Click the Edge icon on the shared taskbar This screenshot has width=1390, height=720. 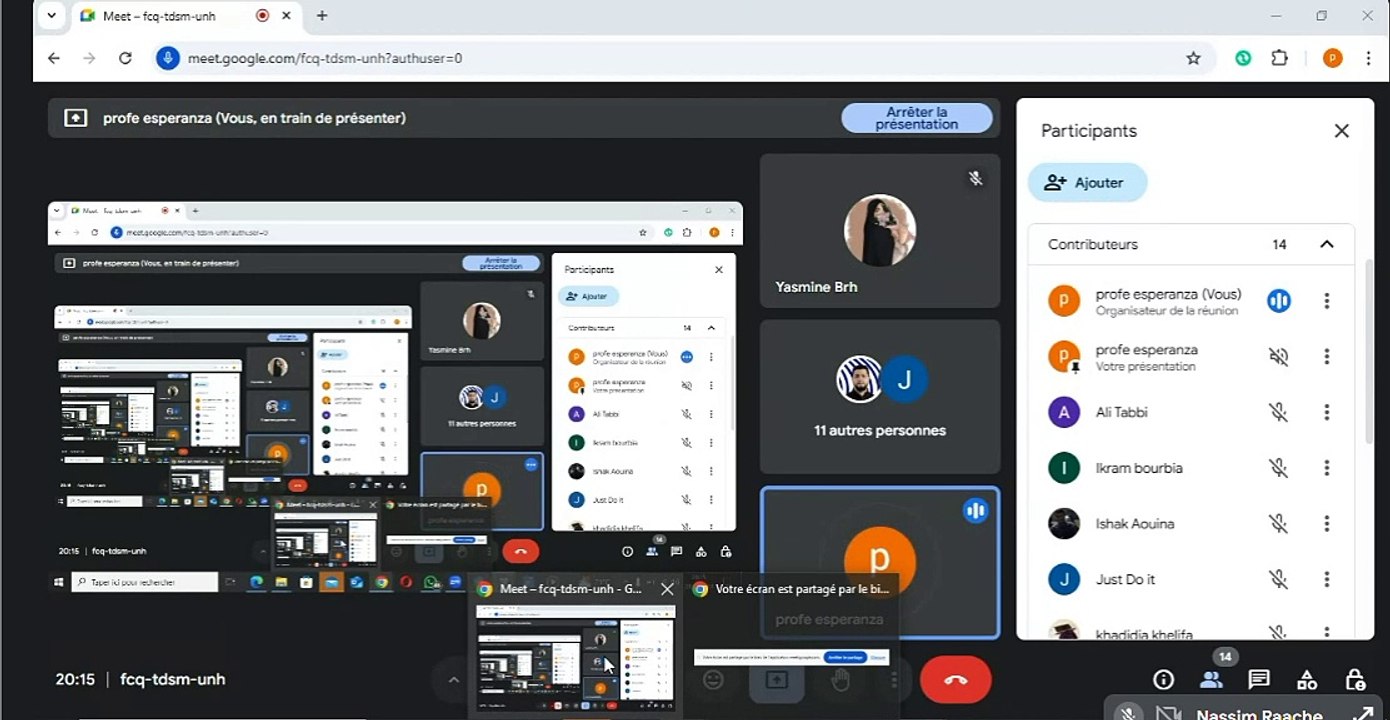pos(256,581)
